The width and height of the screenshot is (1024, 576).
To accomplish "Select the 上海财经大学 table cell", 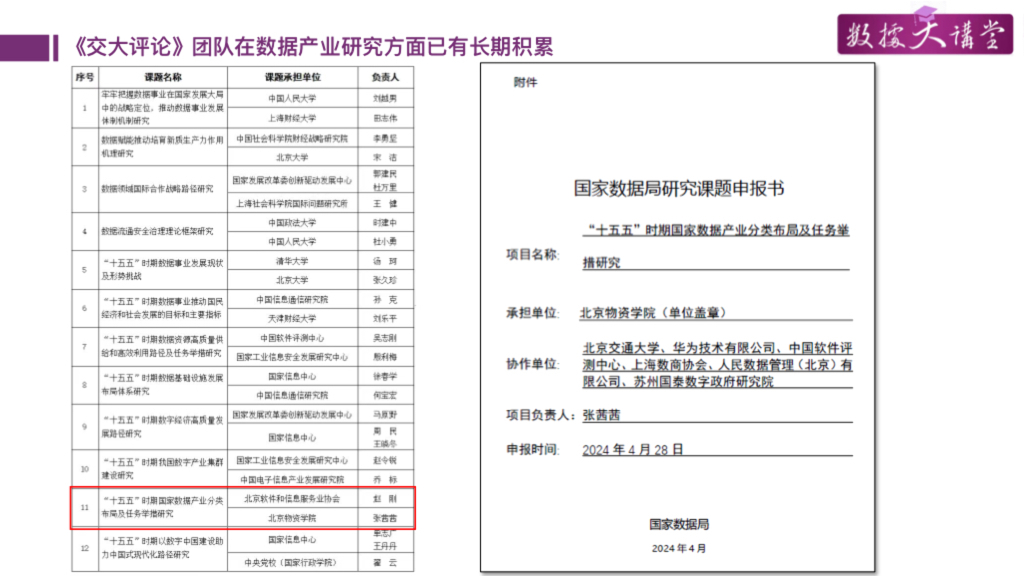I will [293, 118].
